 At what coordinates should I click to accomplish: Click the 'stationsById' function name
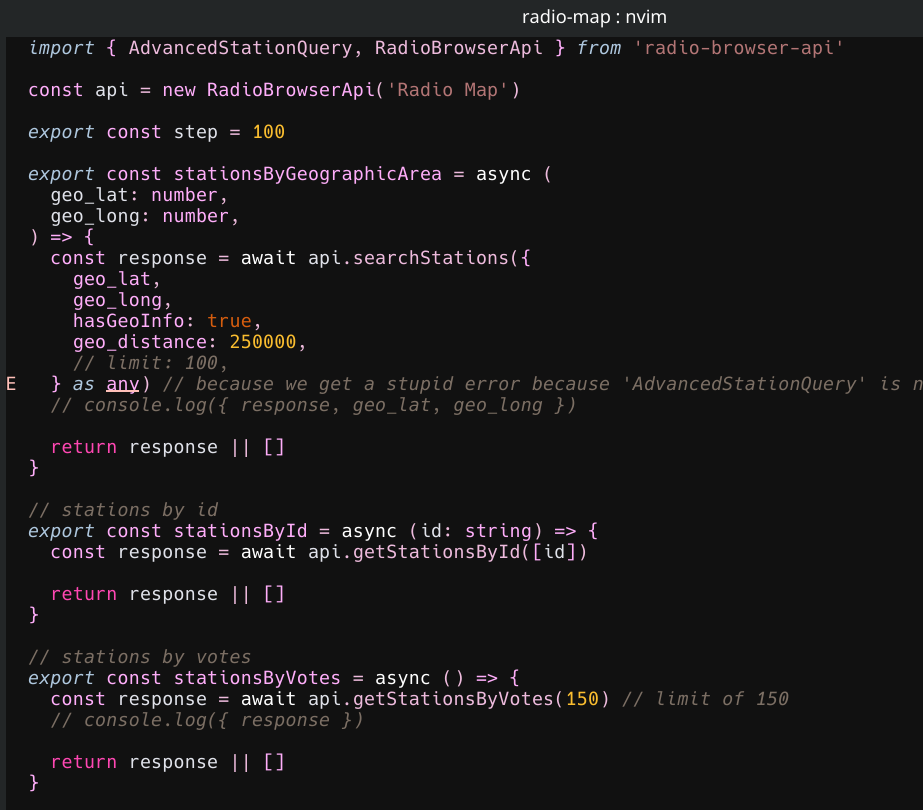click(240, 531)
